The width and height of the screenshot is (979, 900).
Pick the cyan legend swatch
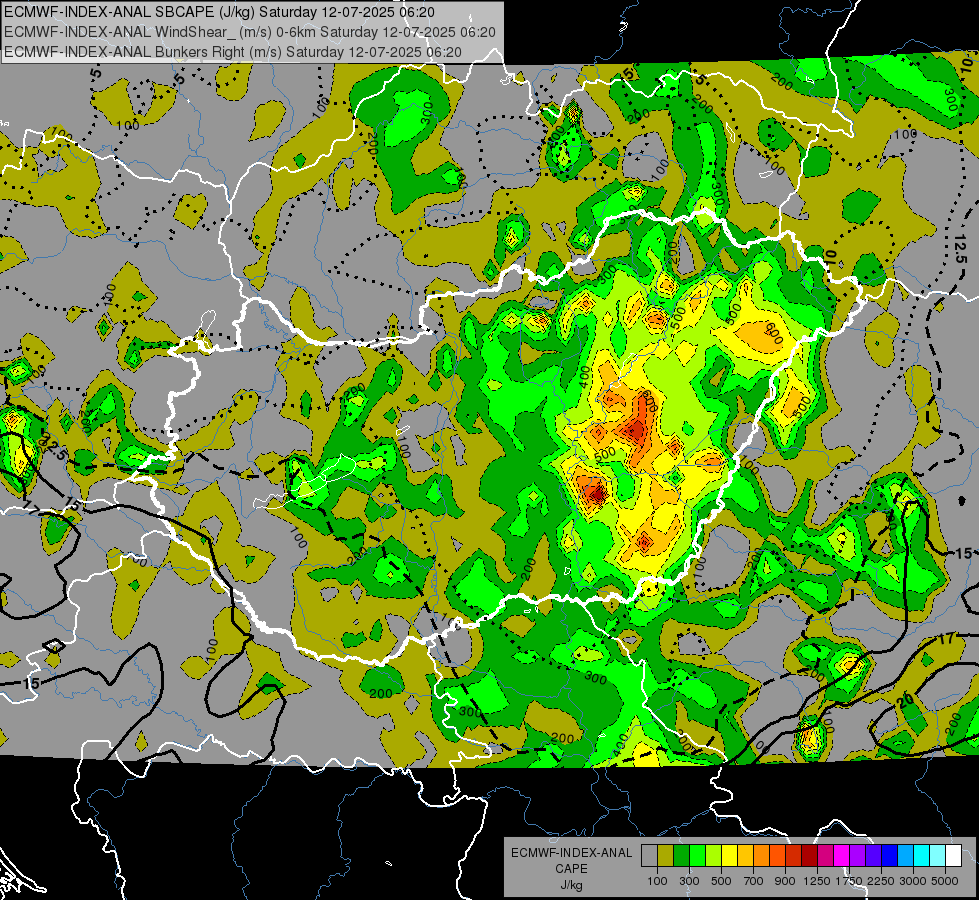(922, 856)
